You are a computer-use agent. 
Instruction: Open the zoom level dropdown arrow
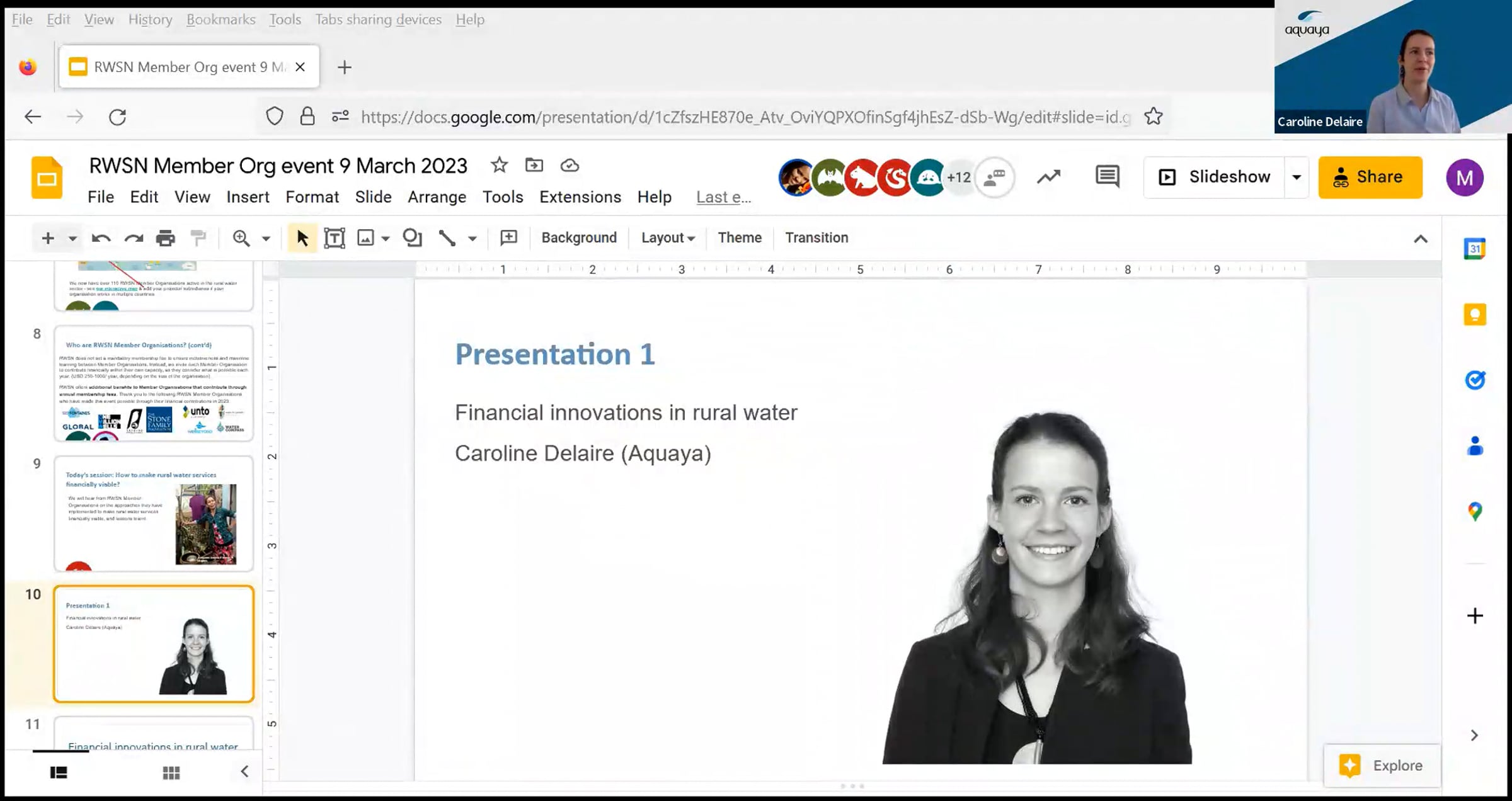pyautogui.click(x=266, y=238)
